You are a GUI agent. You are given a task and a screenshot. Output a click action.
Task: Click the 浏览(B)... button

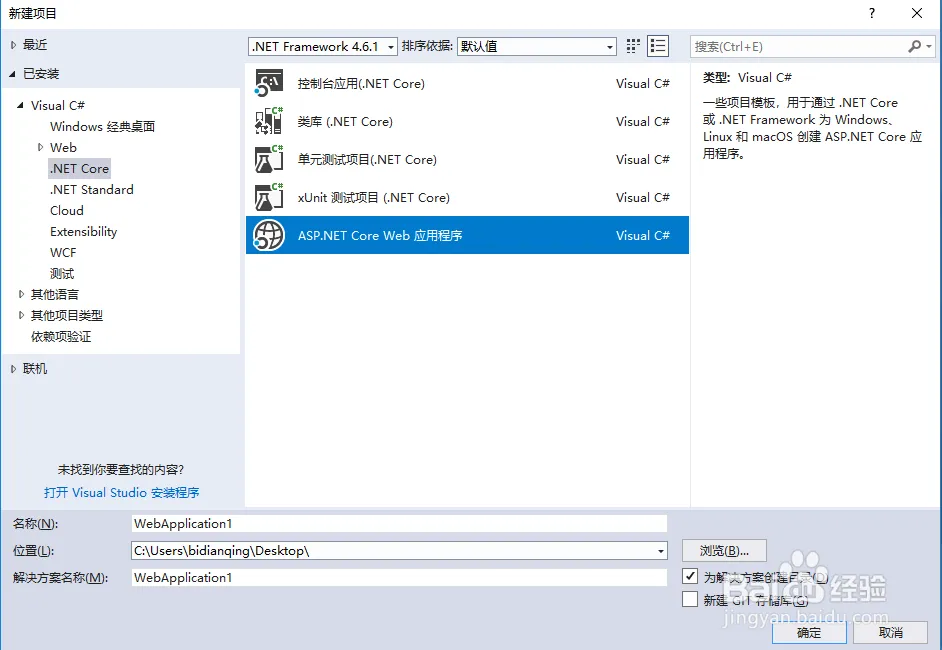(x=724, y=551)
